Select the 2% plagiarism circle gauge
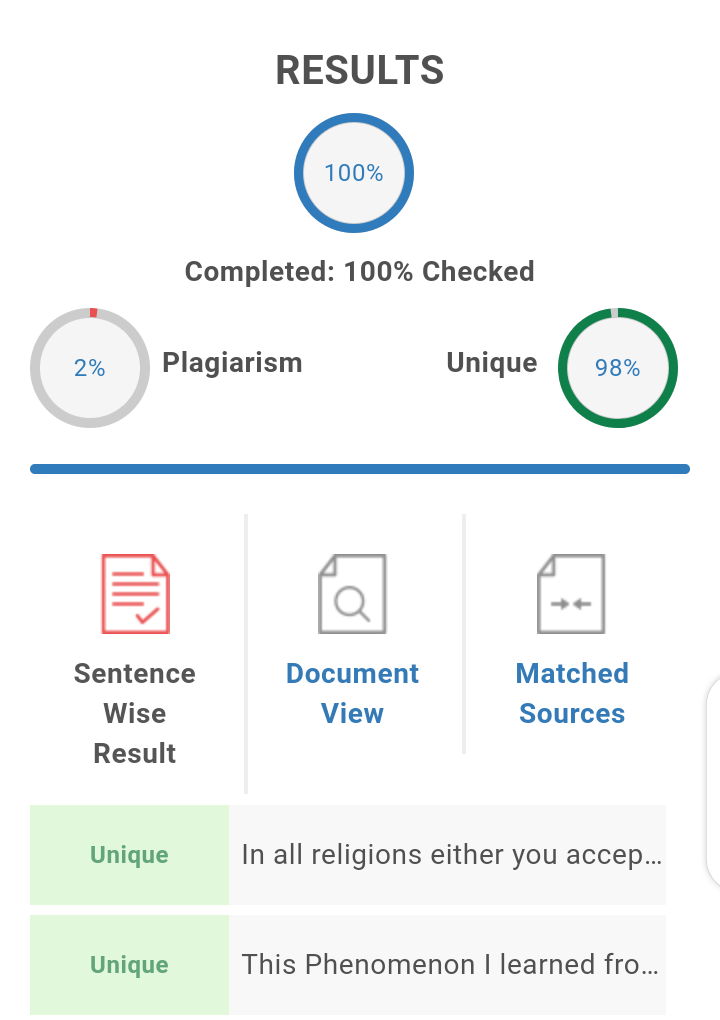 (90, 368)
